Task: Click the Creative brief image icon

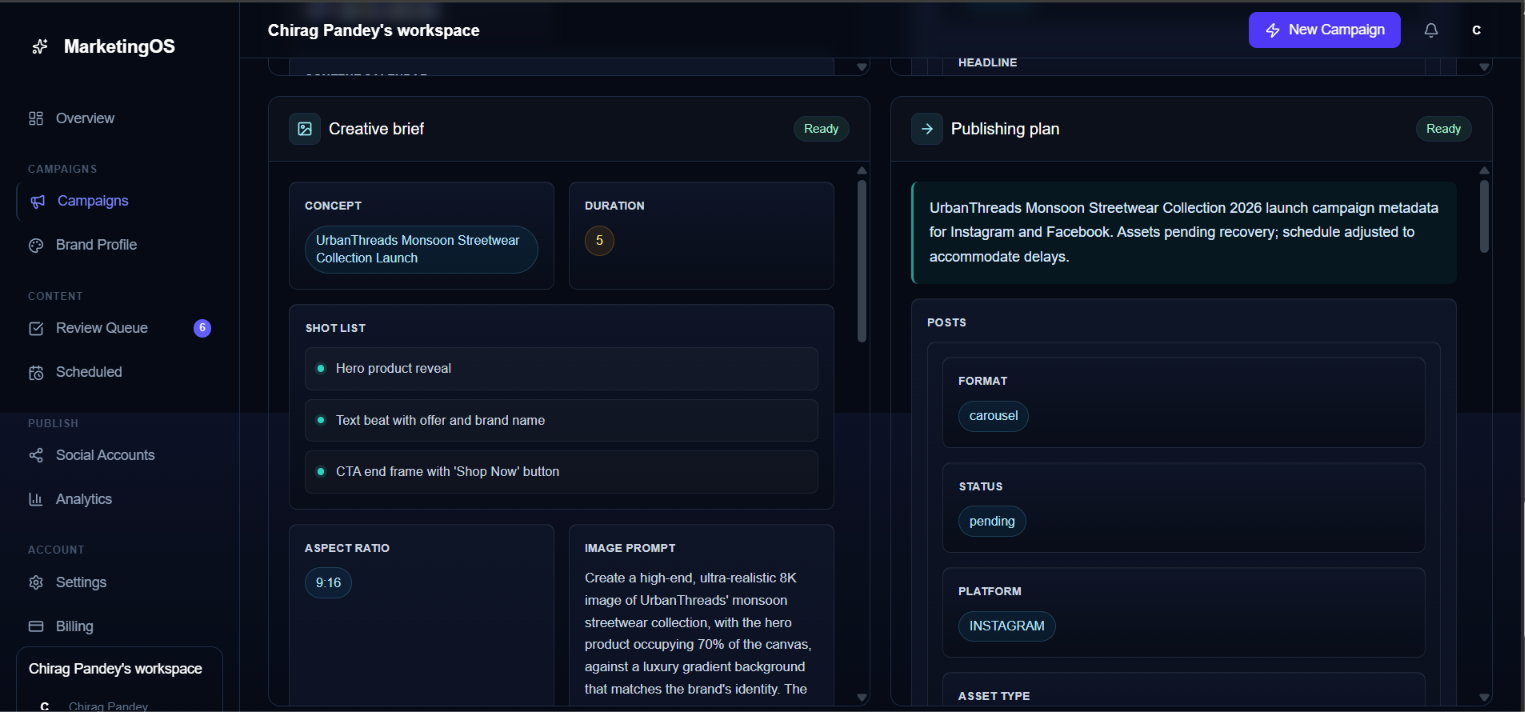Action: [305, 129]
